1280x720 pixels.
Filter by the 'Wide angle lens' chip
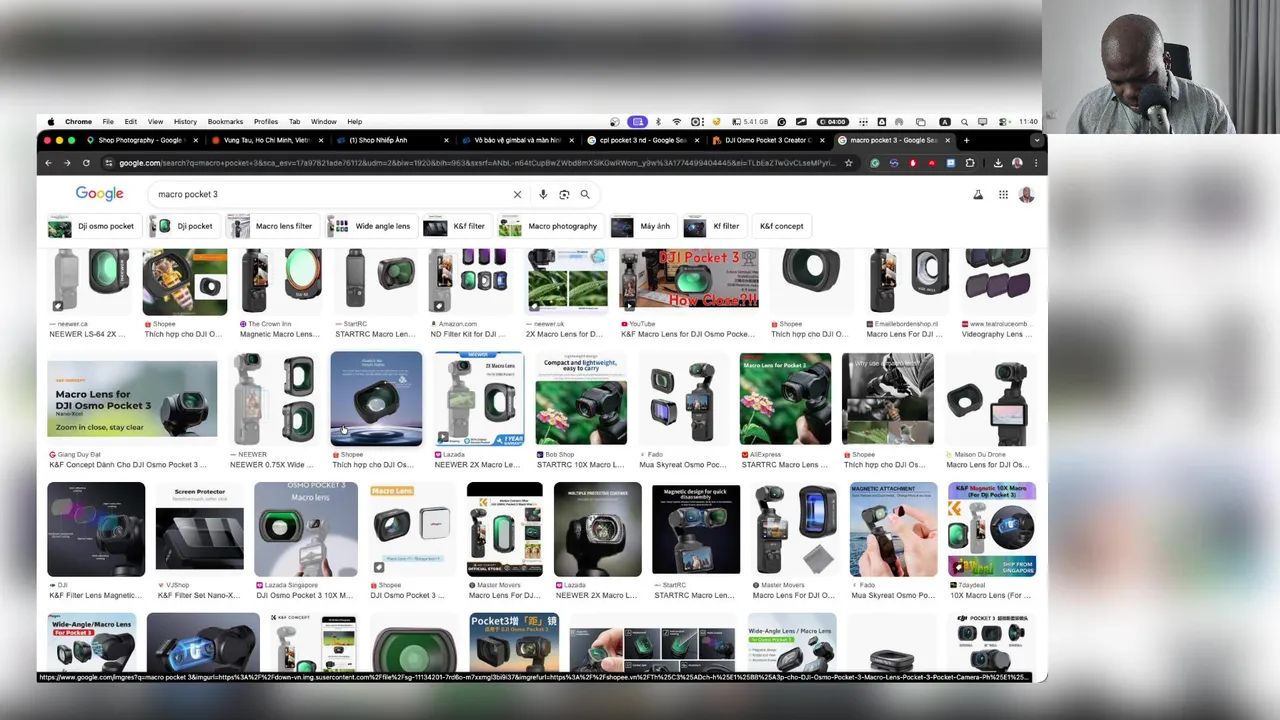tap(370, 226)
